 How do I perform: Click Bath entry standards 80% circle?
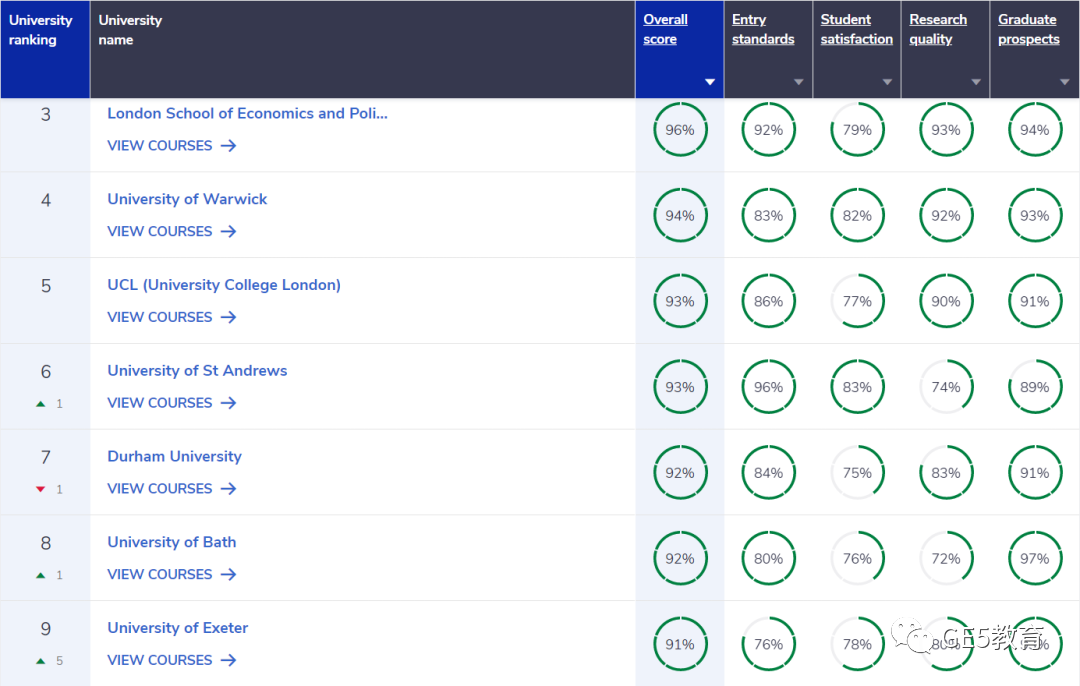click(x=768, y=559)
